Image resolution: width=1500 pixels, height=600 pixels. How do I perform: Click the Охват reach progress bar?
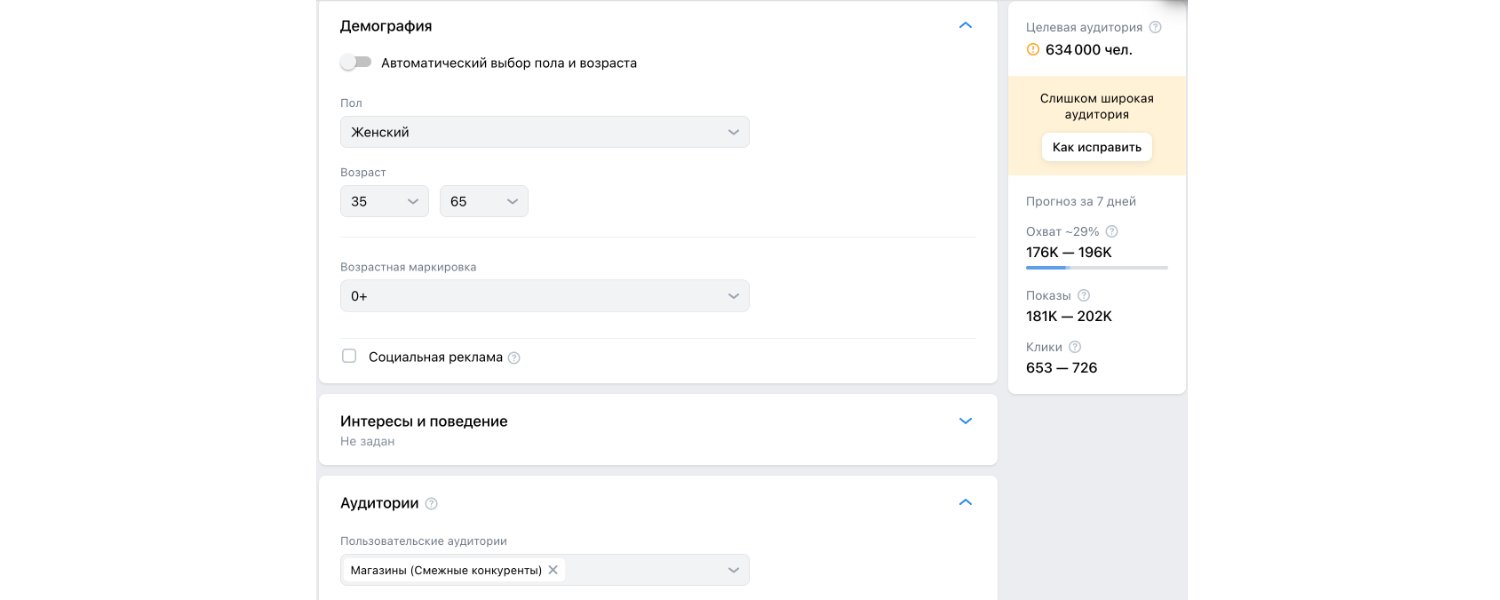click(1096, 268)
